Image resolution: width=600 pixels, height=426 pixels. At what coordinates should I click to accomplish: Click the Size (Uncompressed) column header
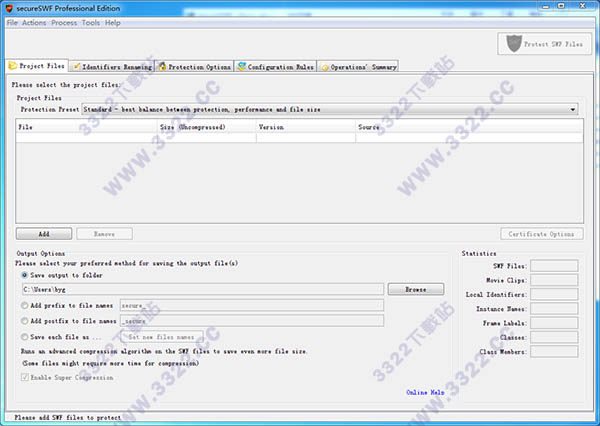click(207, 127)
